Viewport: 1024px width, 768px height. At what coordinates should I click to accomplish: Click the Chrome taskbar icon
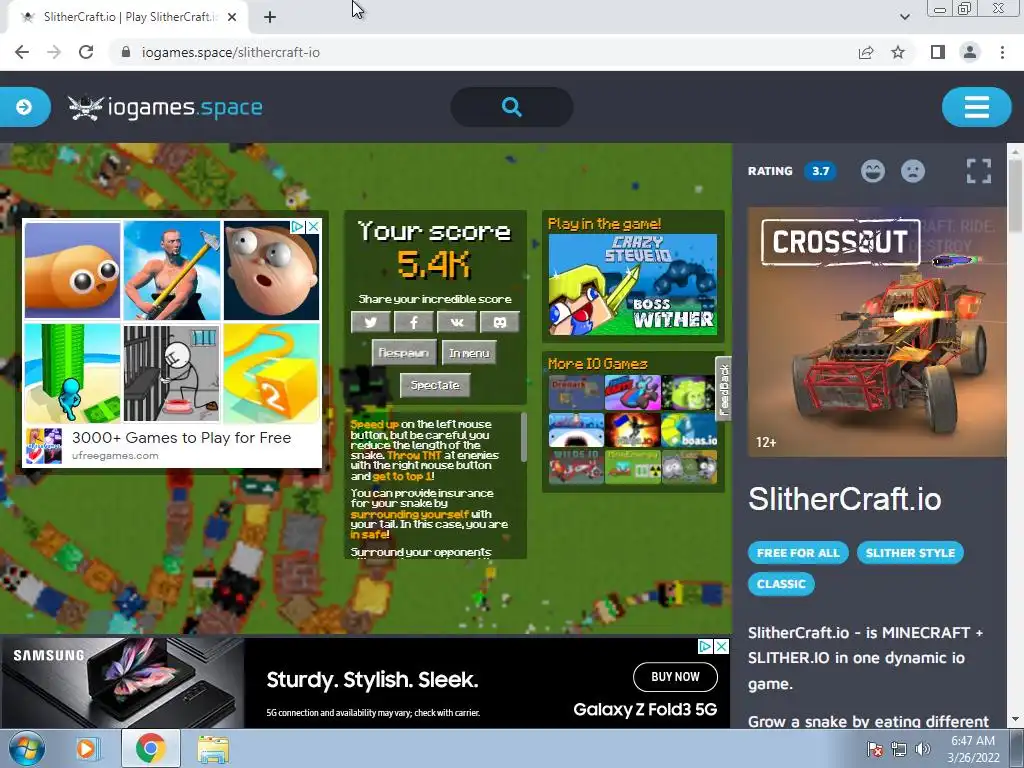pyautogui.click(x=150, y=748)
